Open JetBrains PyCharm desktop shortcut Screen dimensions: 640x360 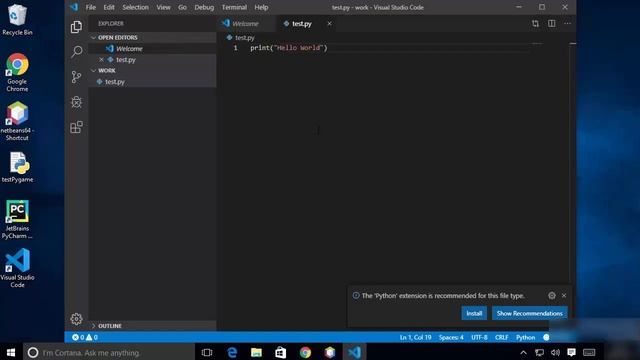[17, 220]
